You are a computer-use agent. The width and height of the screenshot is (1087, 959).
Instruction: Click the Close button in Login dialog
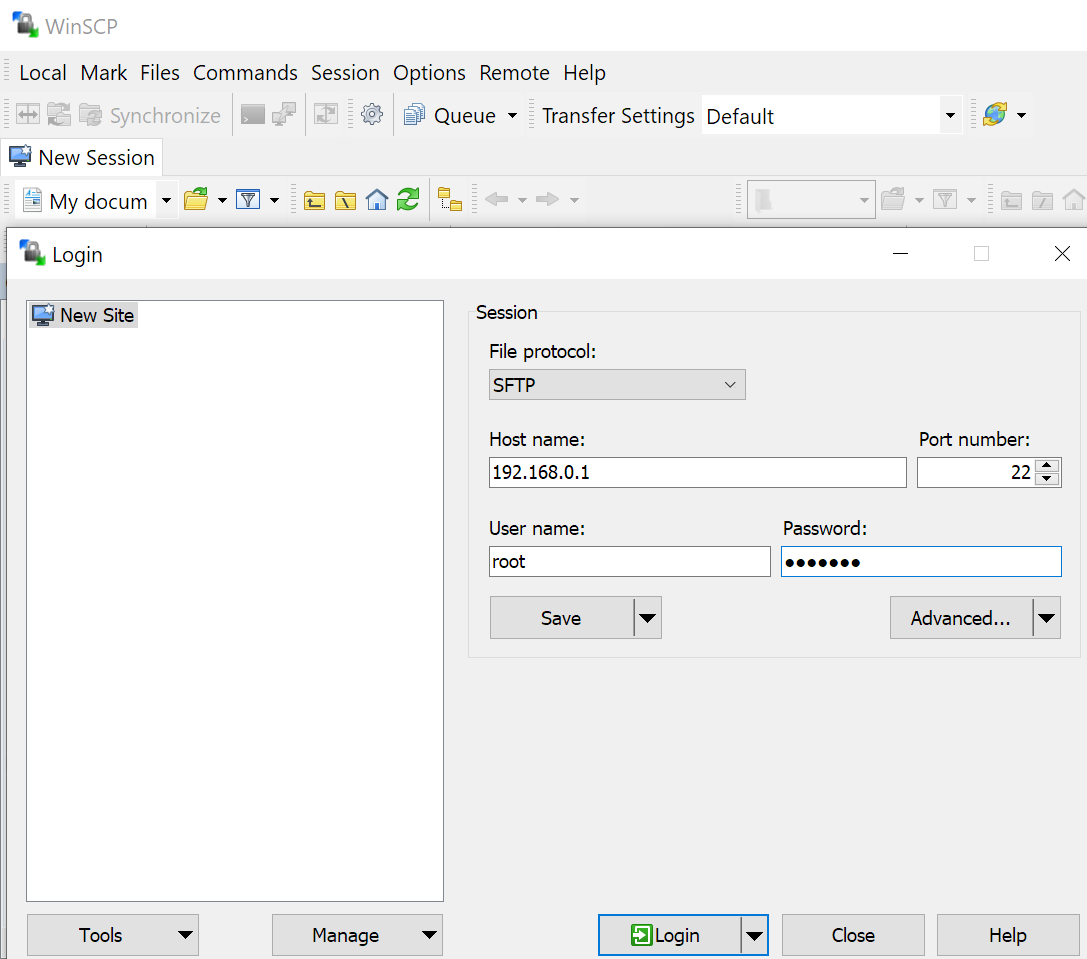853,935
